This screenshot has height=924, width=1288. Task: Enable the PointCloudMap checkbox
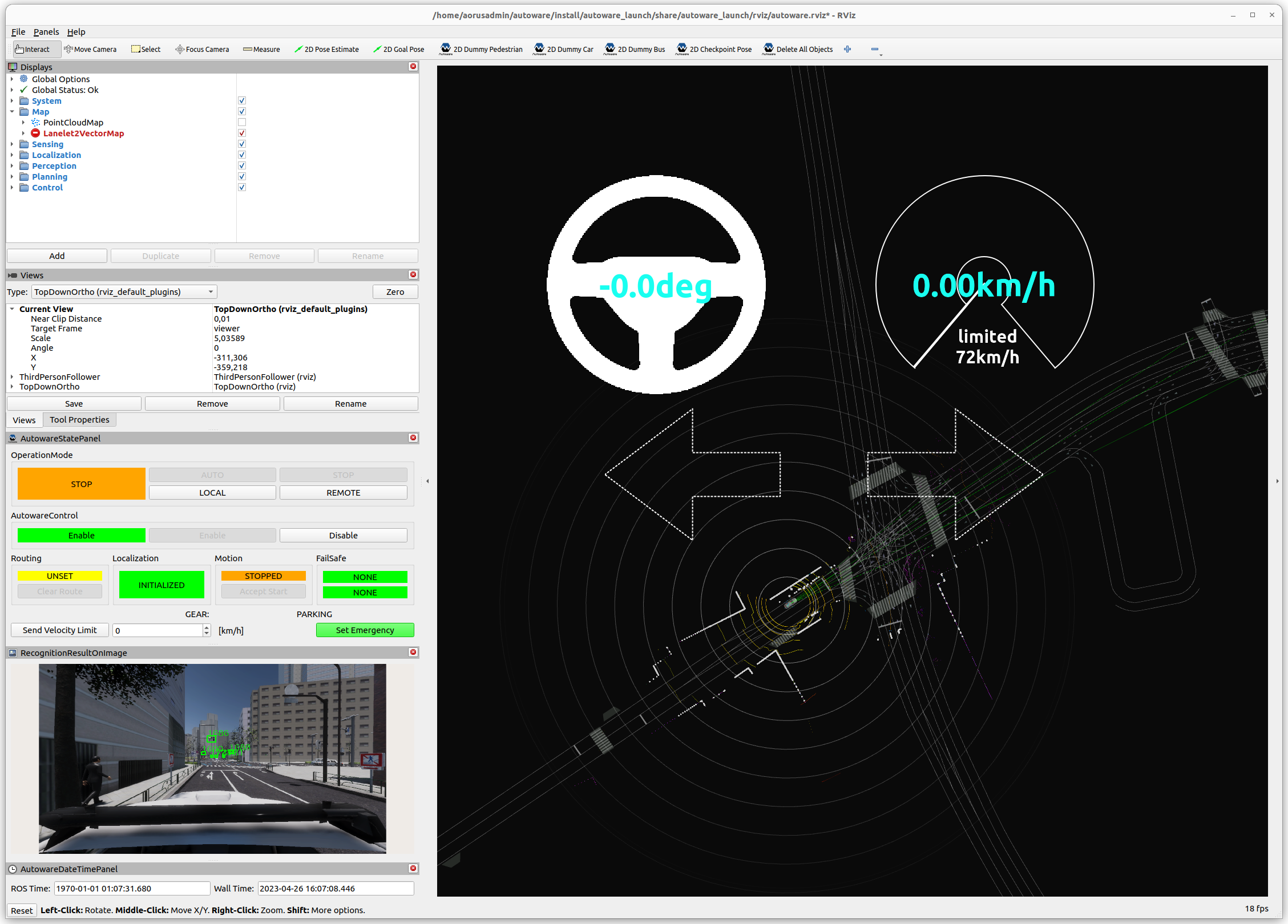tap(242, 122)
